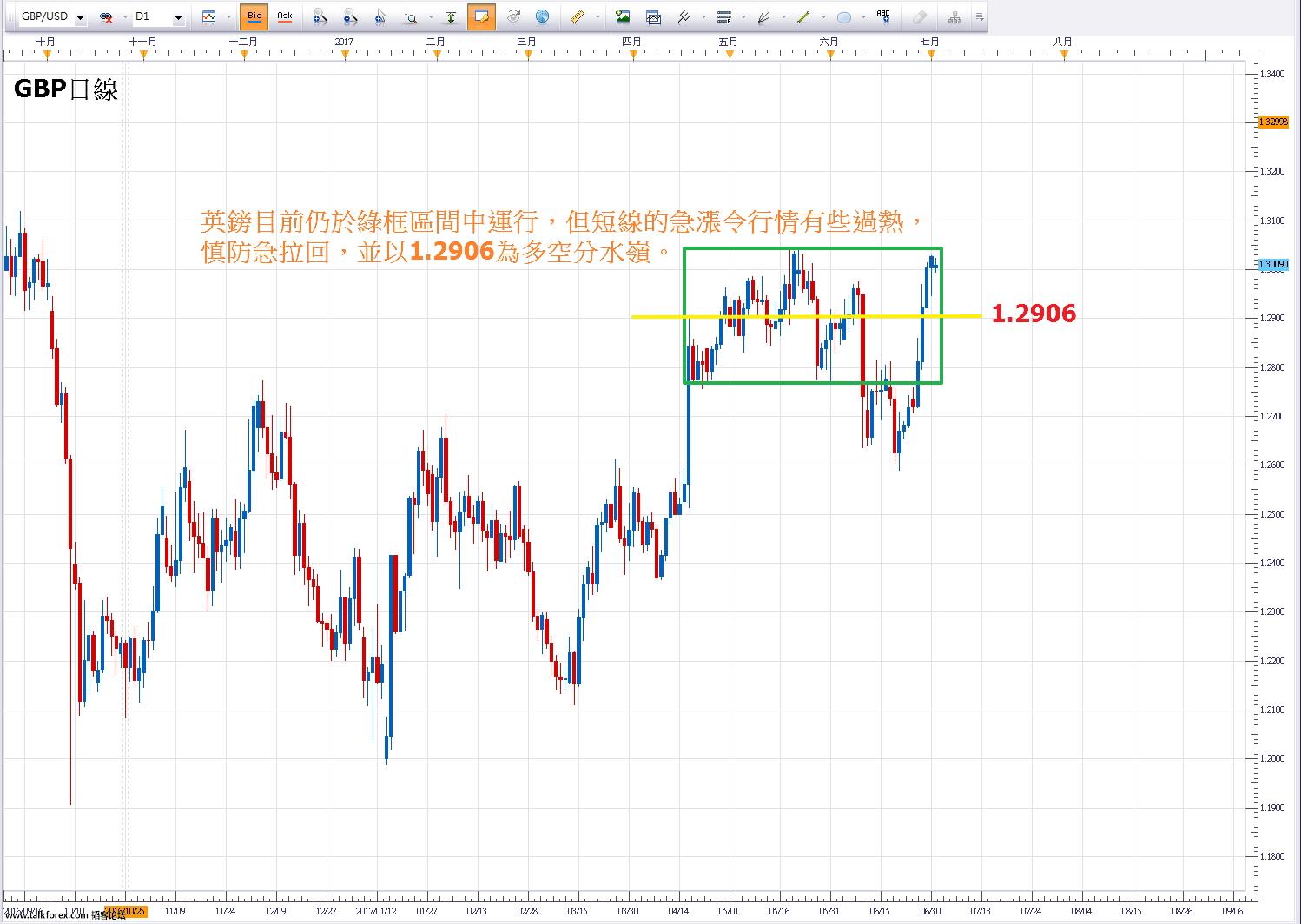Click the 2017/01/12 date label on the time axis
1301x924 pixels.
377,911
